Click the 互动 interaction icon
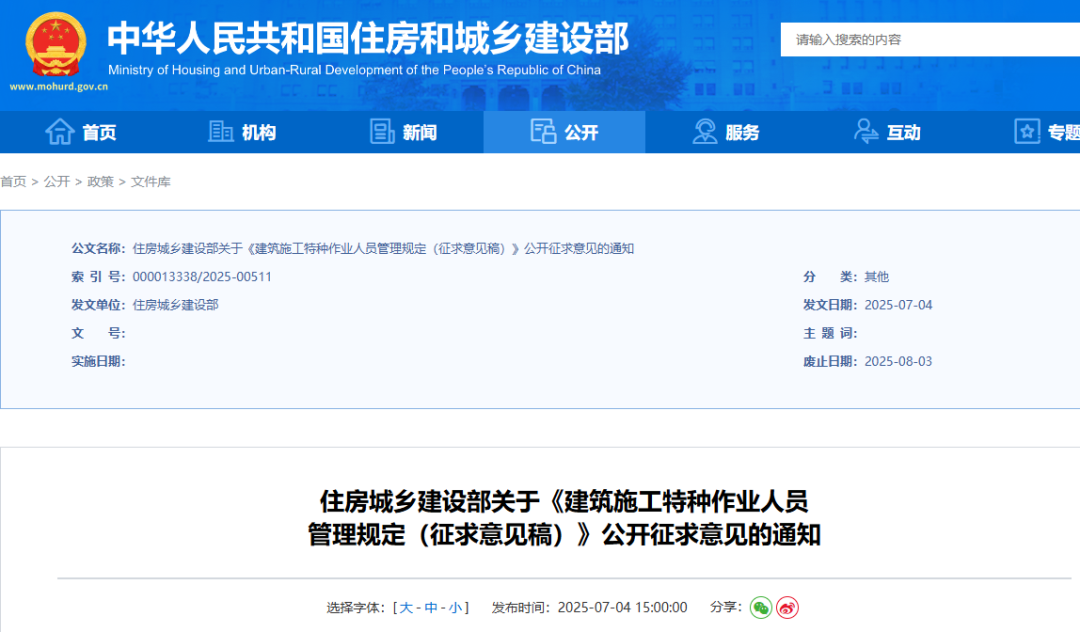 866,131
